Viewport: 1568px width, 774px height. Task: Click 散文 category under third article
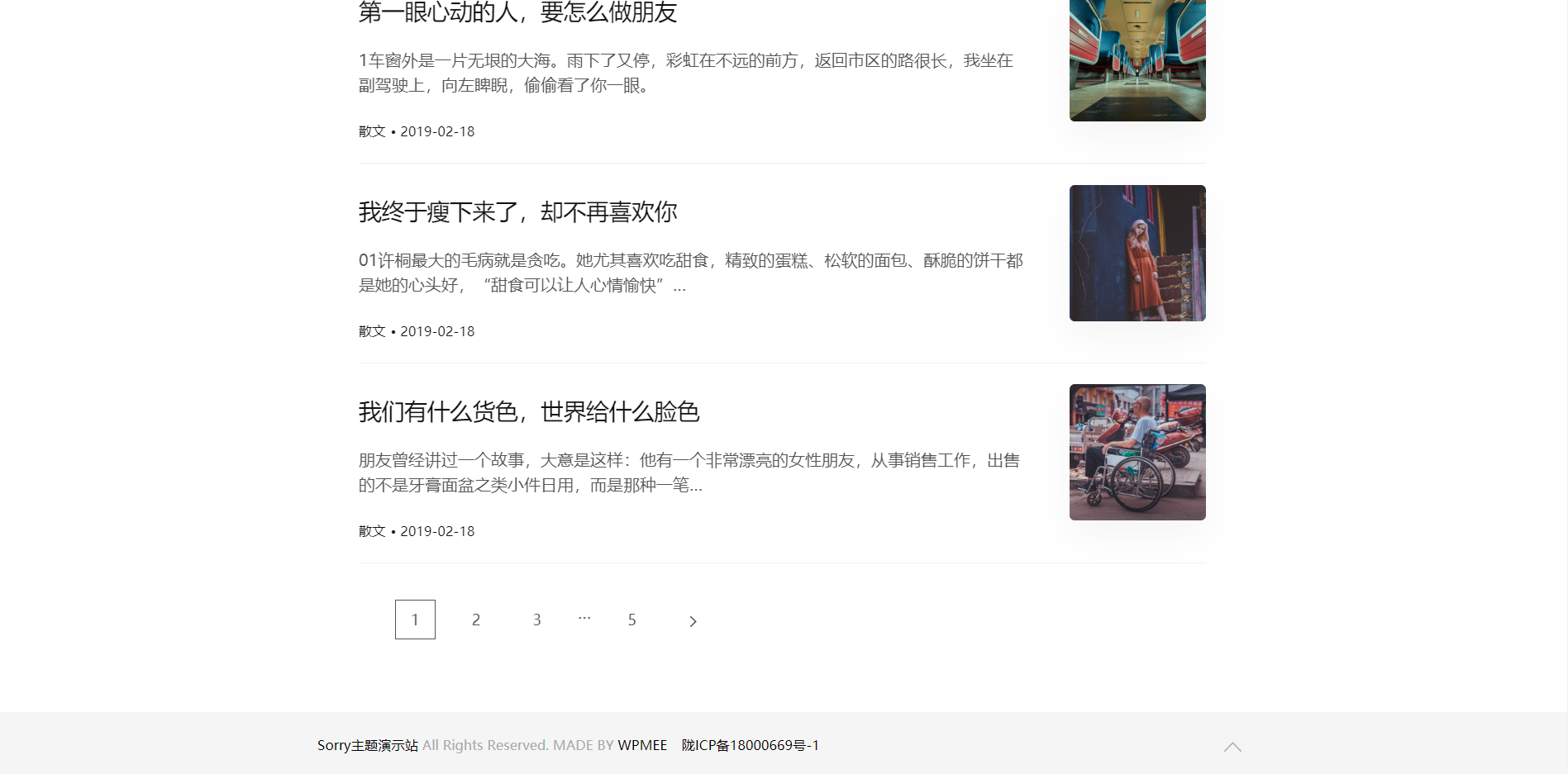pos(372,531)
